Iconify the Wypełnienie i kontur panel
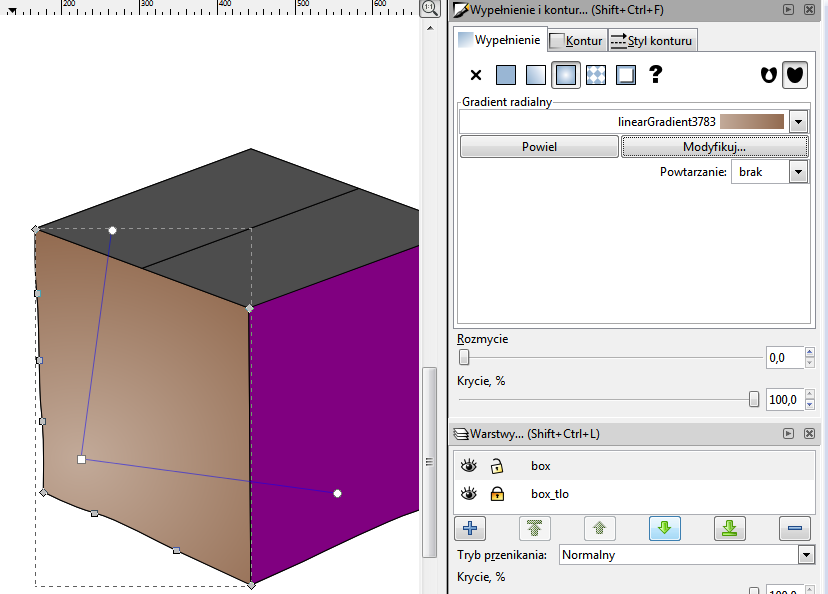The image size is (828, 594). click(x=788, y=10)
